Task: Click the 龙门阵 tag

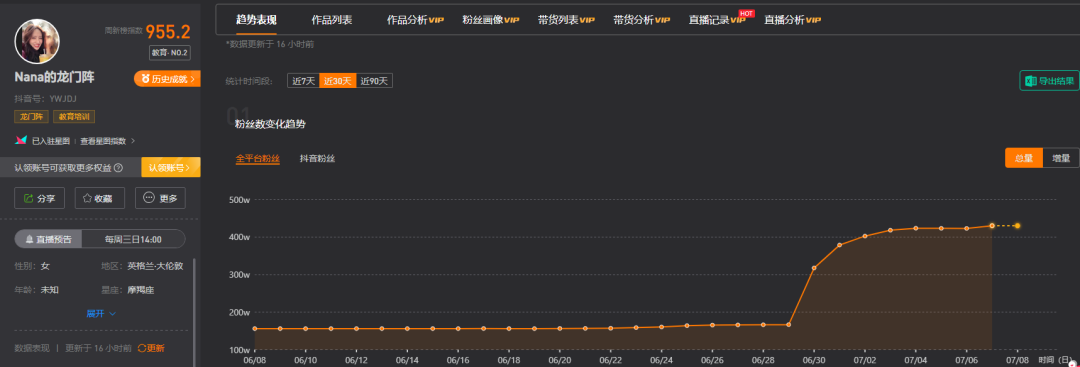Action: point(30,117)
